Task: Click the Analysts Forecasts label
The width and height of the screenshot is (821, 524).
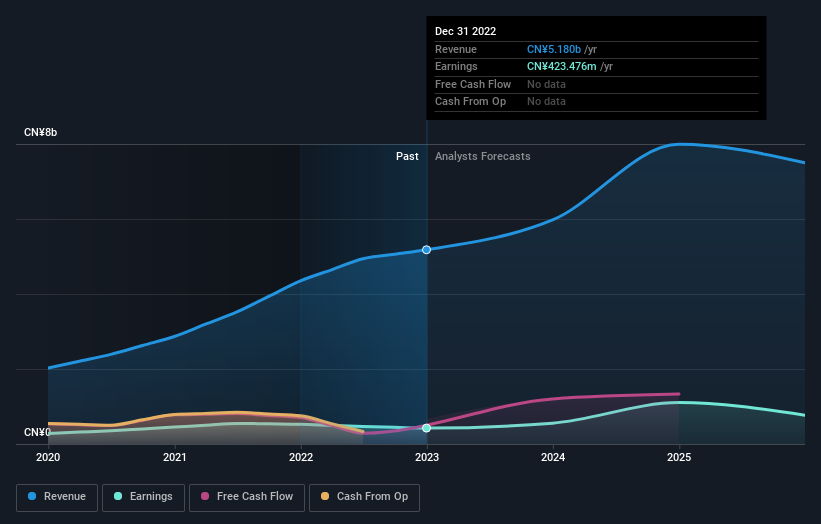Action: (x=482, y=157)
